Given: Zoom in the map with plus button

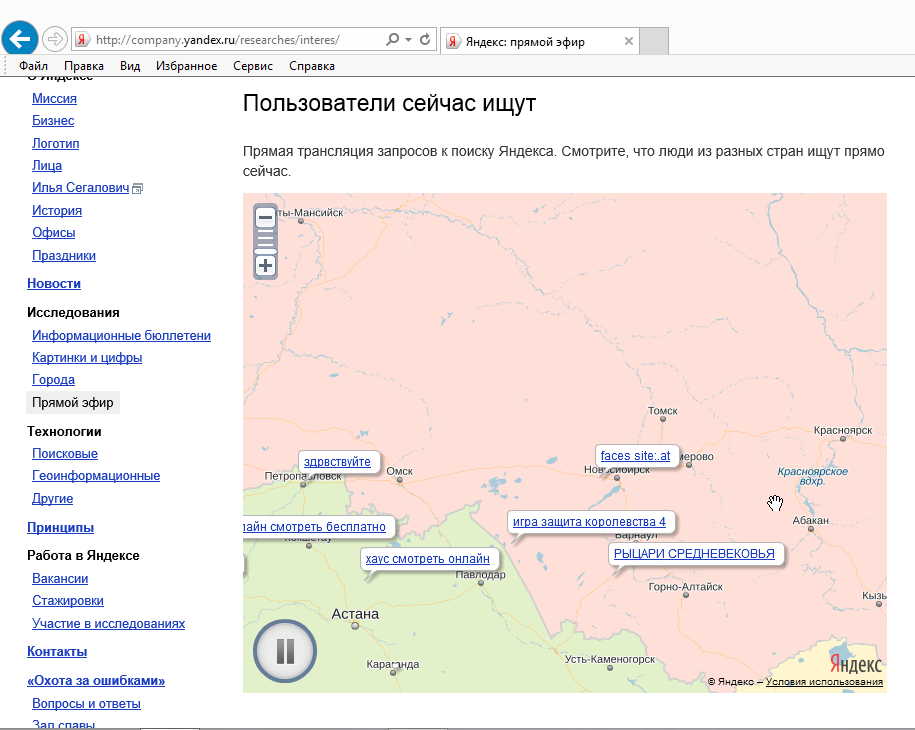Looking at the screenshot, I should (x=266, y=266).
